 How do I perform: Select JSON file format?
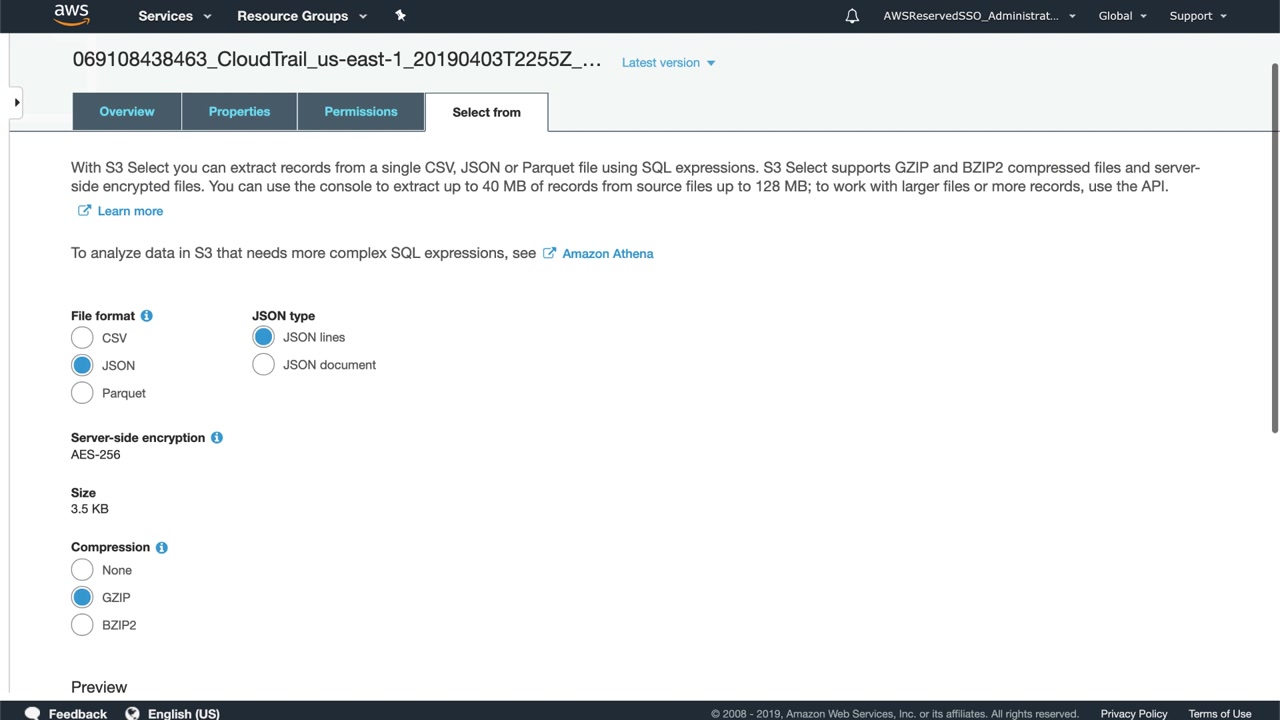[x=82, y=365]
